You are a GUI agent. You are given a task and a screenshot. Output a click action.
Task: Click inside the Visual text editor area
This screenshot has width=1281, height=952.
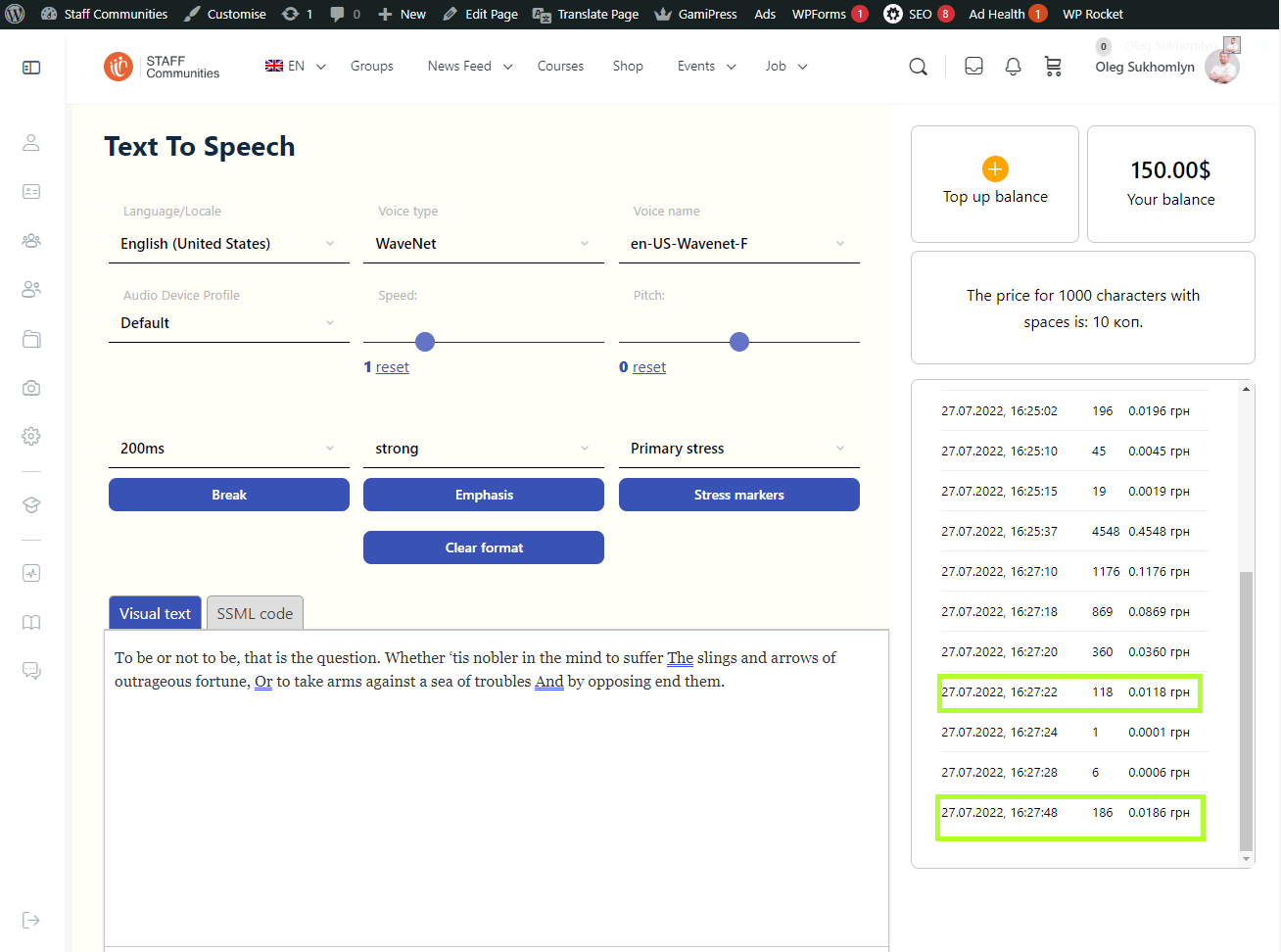tap(497, 788)
